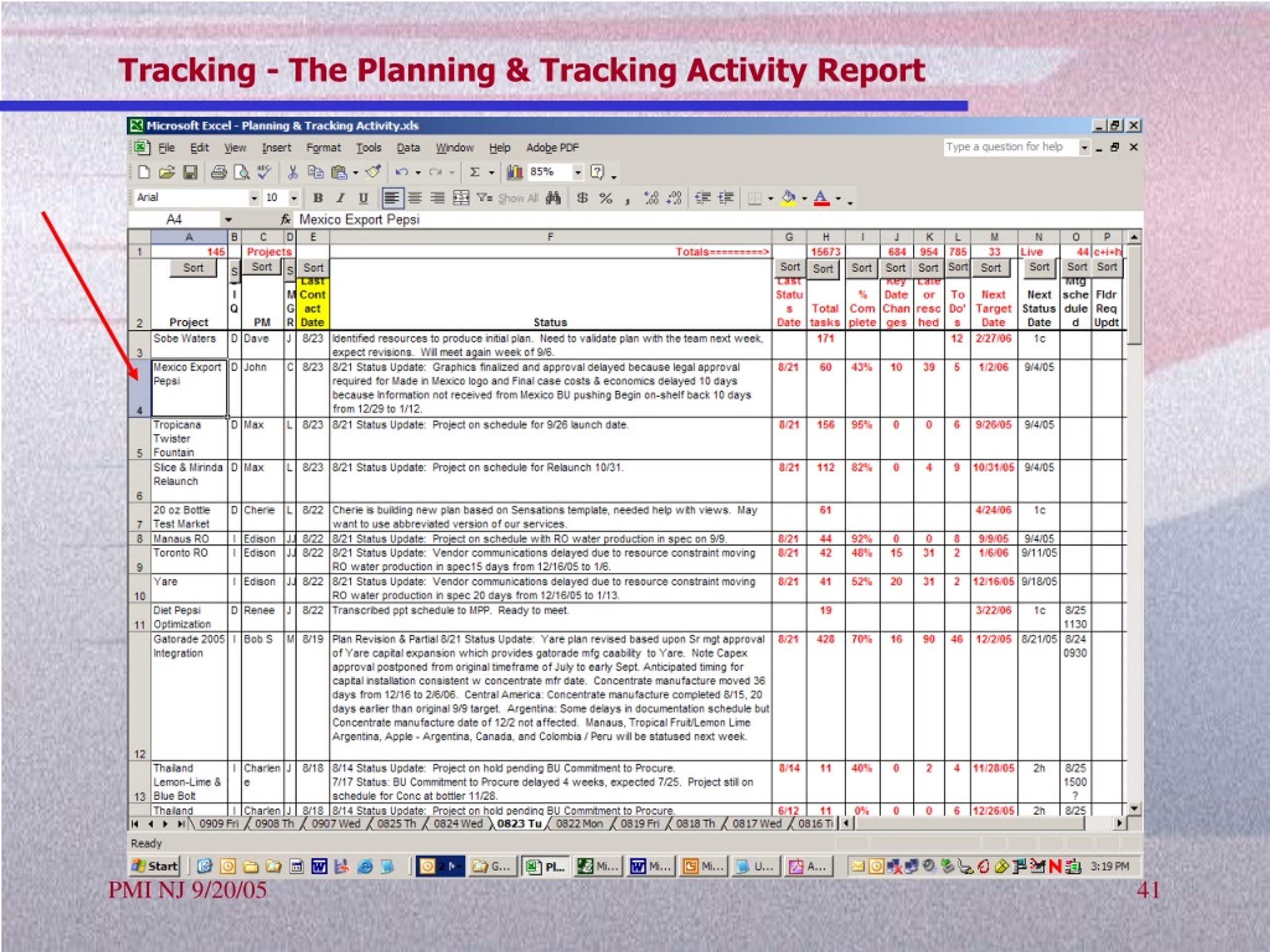Viewport: 1270px width, 952px height.
Task: Click Decrease Decimal icon
Action: 674,198
